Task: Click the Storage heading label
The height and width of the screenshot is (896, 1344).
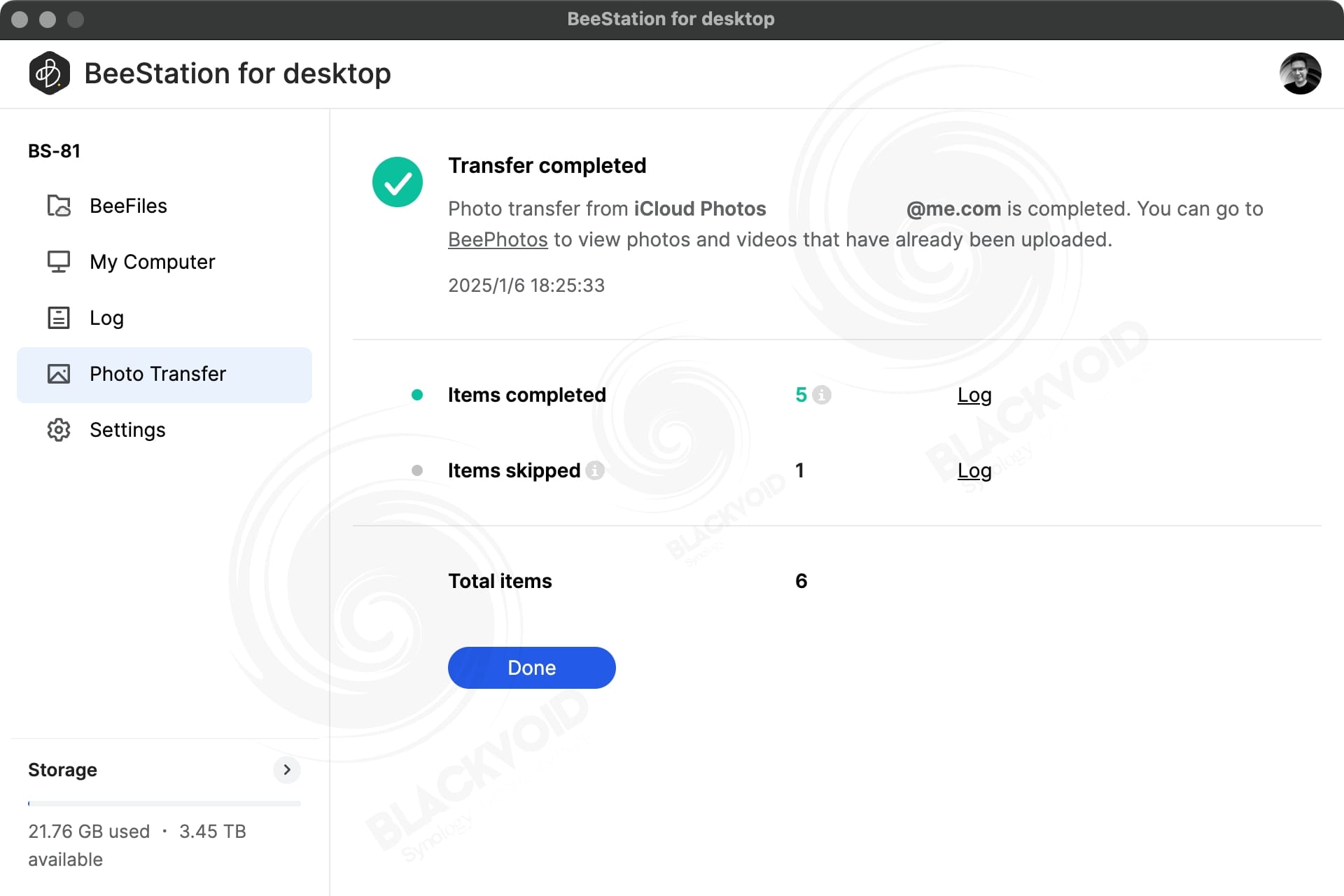Action: (x=62, y=770)
